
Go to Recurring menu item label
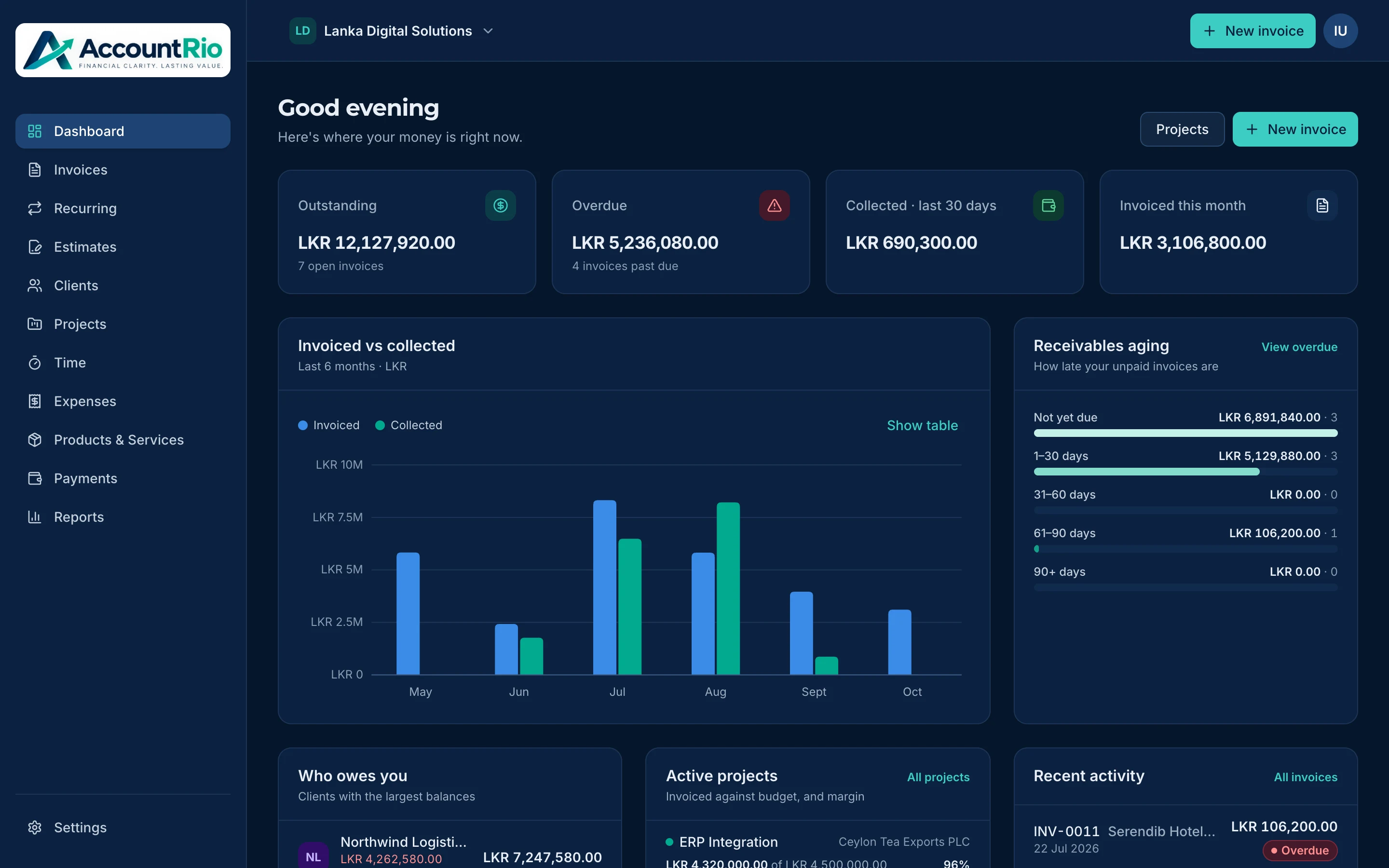coord(85,208)
